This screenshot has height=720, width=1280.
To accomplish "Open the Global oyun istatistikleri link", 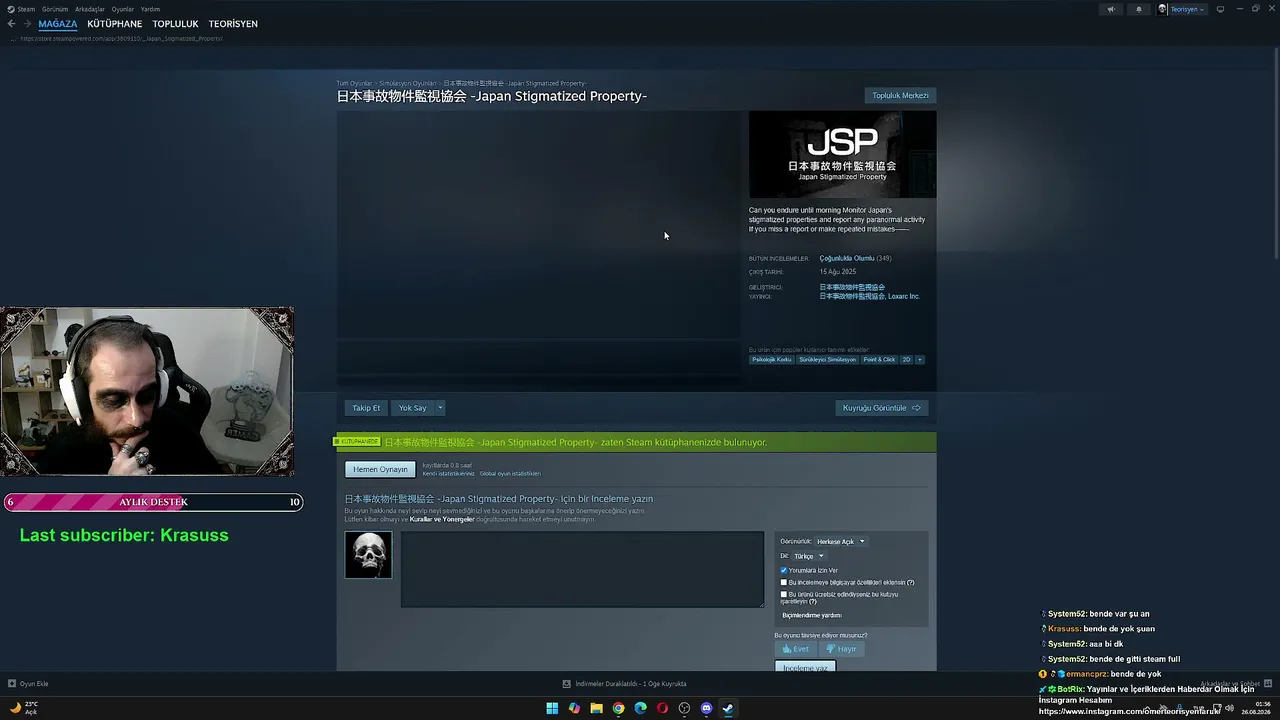I will click(x=510, y=474).
